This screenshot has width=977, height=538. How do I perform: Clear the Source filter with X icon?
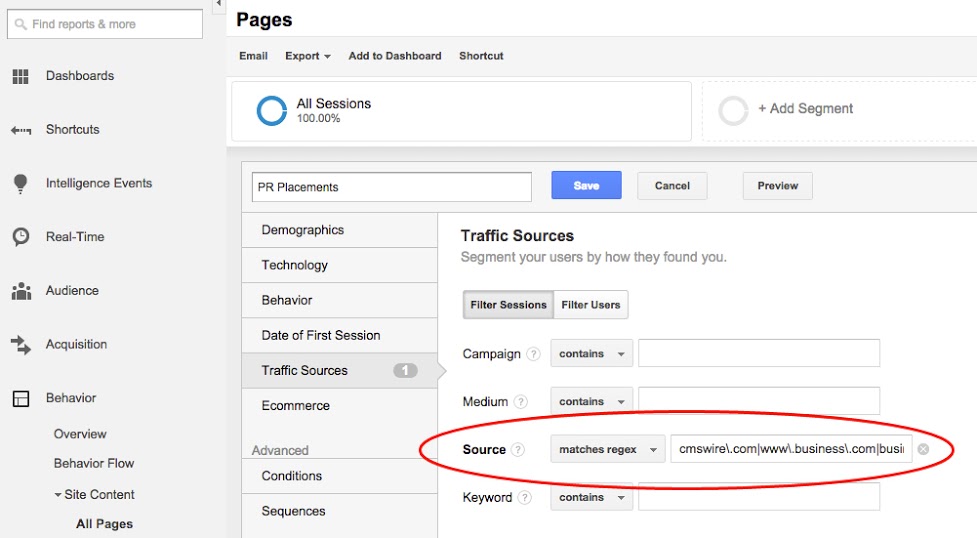(x=923, y=450)
